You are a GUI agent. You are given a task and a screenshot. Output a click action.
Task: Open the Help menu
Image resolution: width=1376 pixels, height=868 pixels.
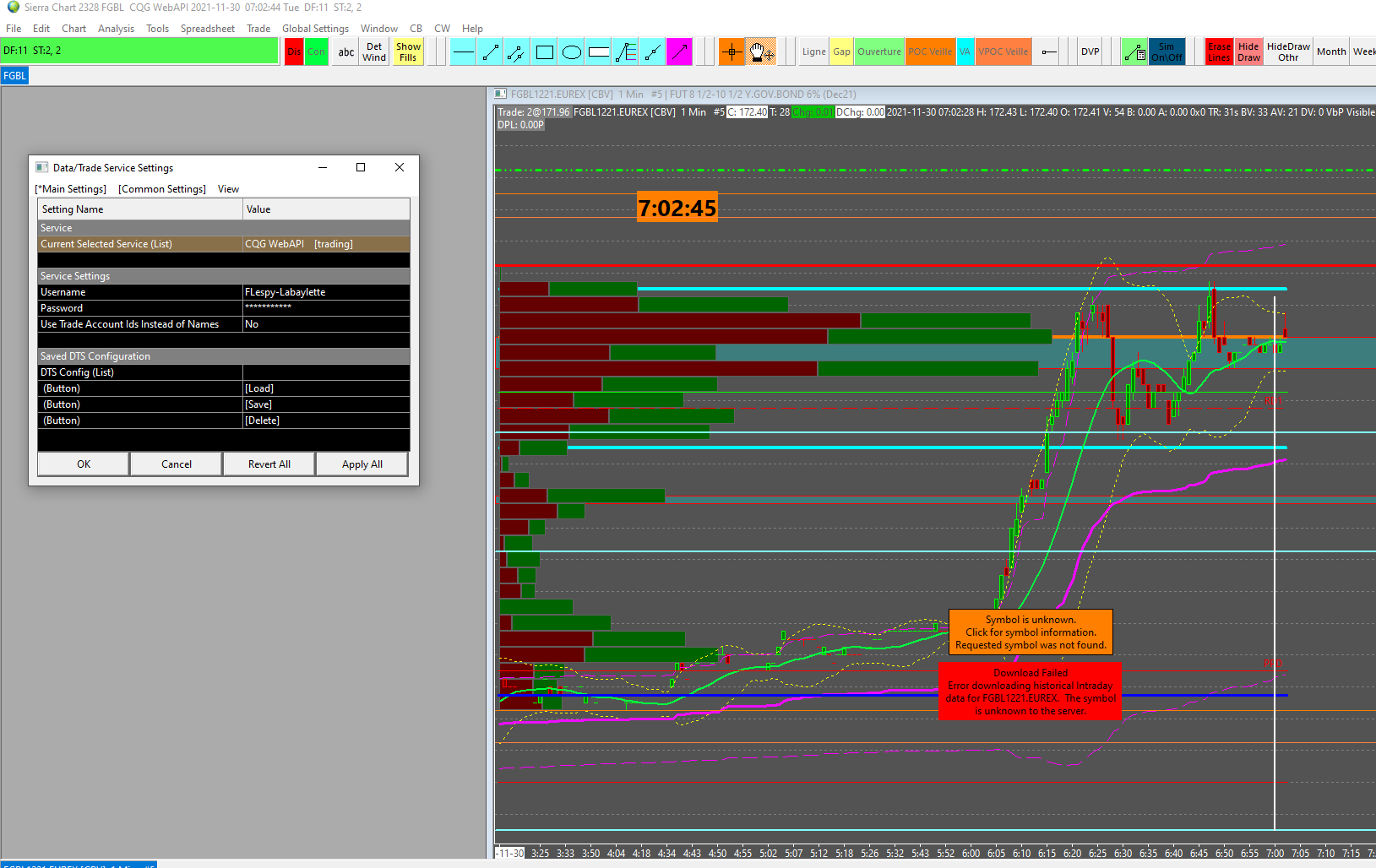(x=472, y=29)
